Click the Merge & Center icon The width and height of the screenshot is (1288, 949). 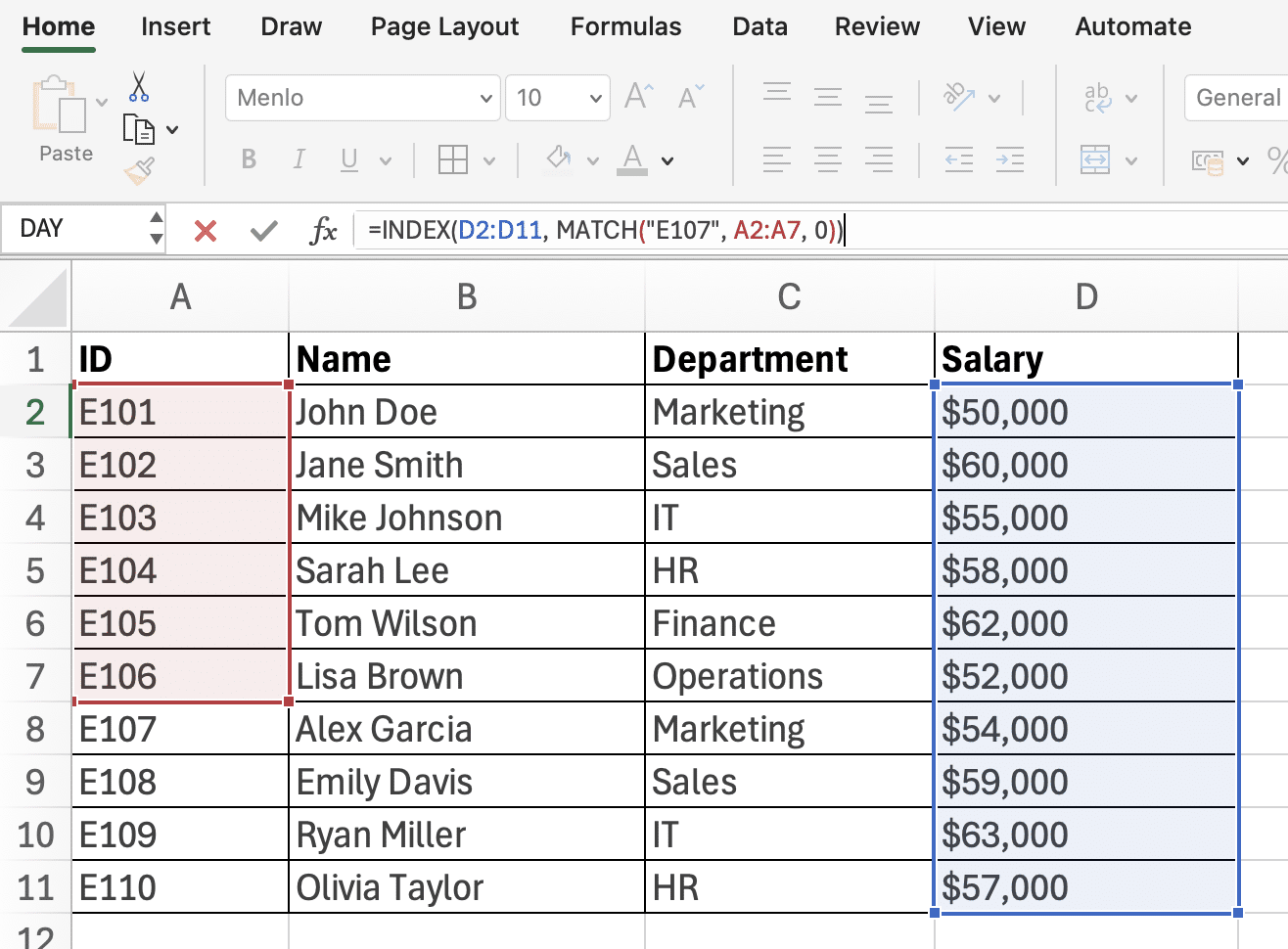(1095, 159)
